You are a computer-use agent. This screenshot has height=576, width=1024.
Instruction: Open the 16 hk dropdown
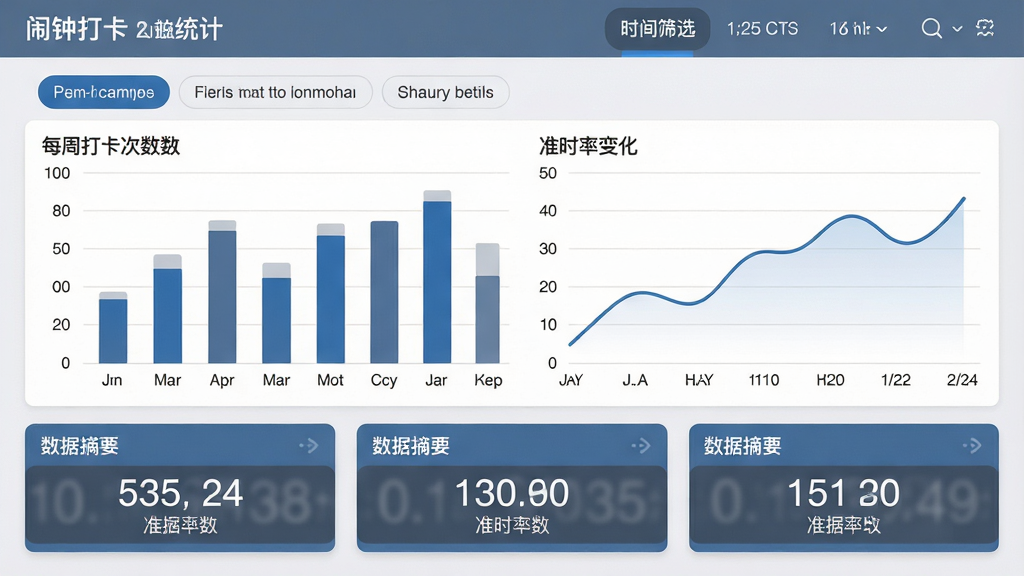click(858, 29)
